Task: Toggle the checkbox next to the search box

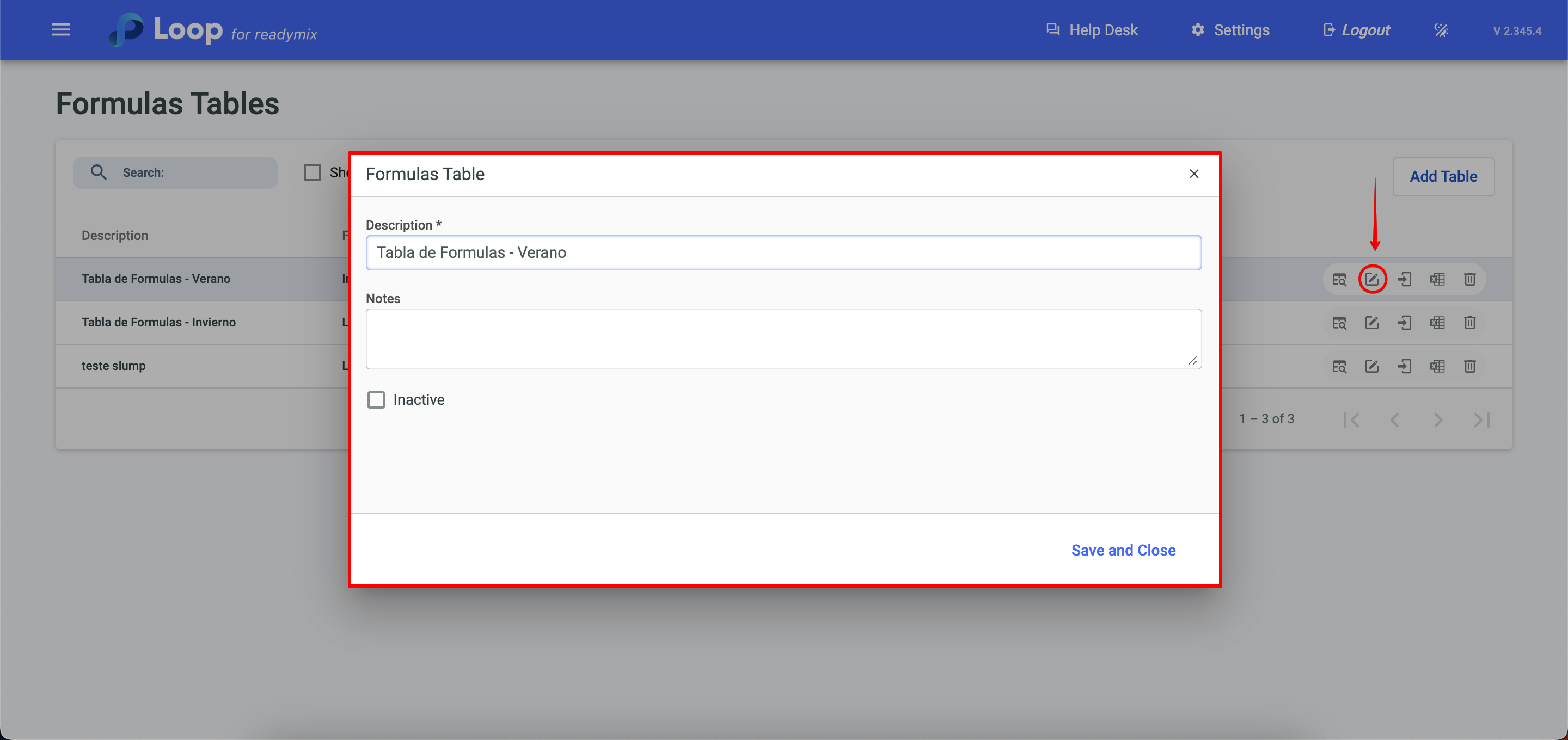Action: coord(313,173)
